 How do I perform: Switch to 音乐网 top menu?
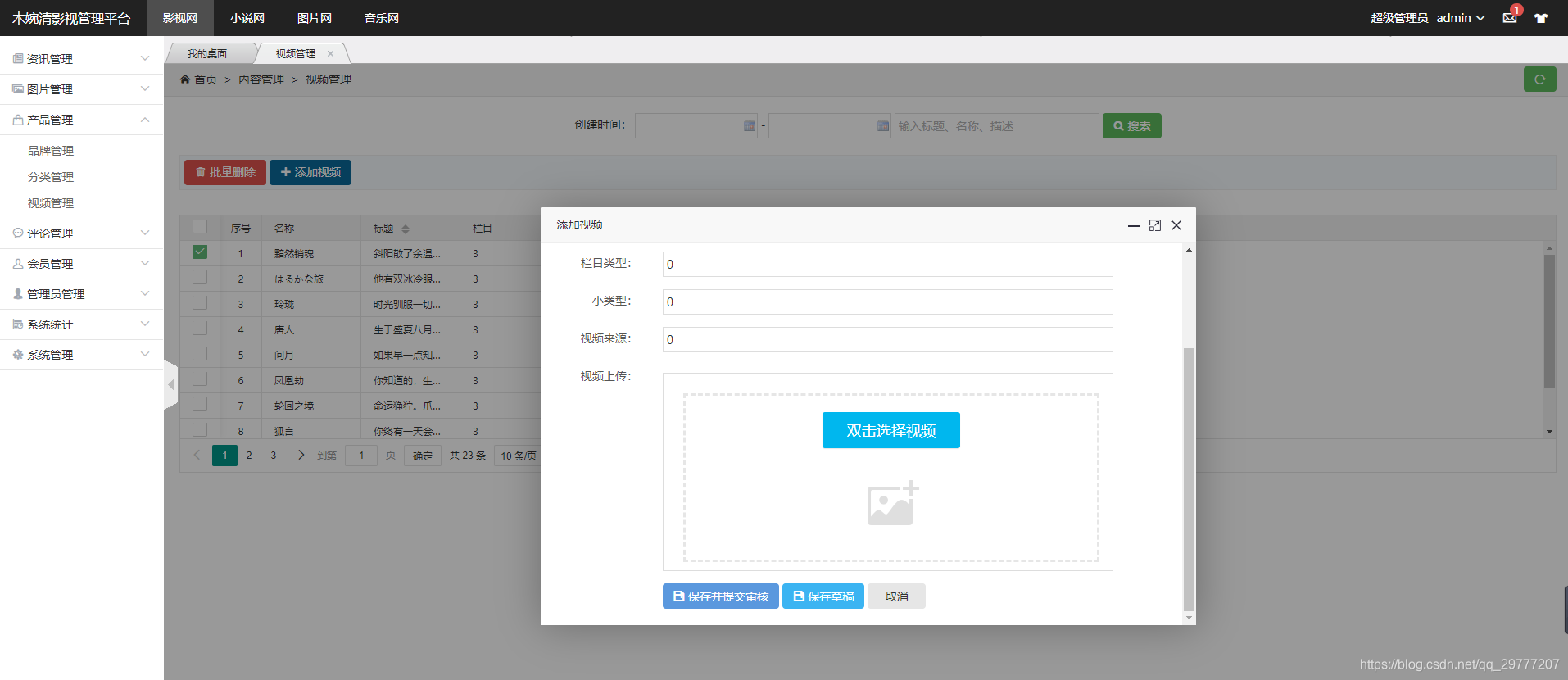[382, 18]
